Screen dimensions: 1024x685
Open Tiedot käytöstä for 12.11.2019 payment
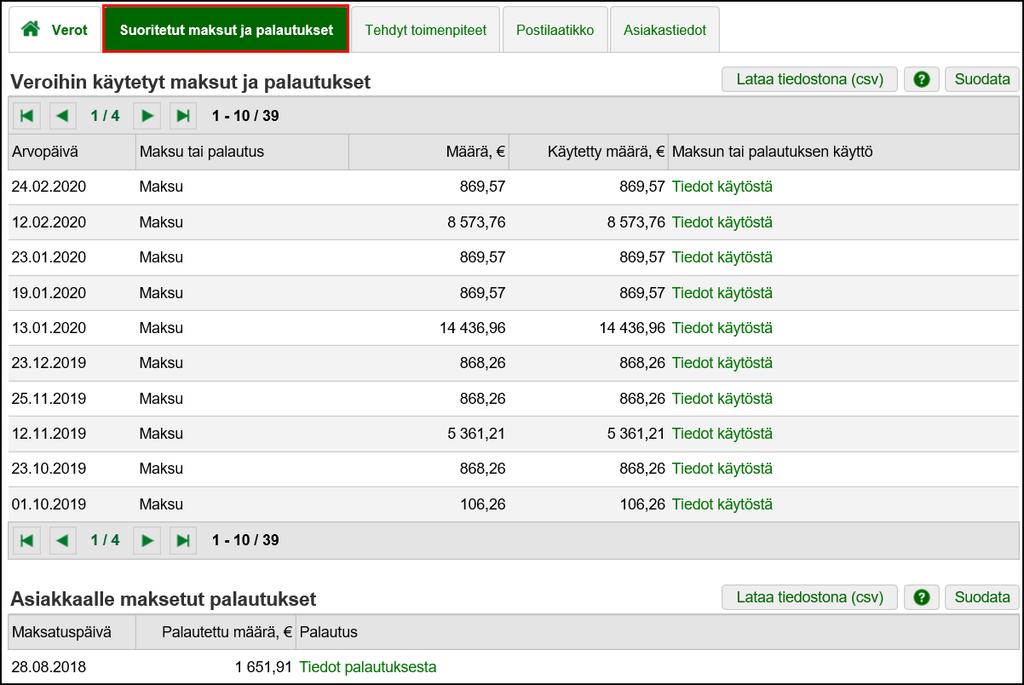point(722,434)
